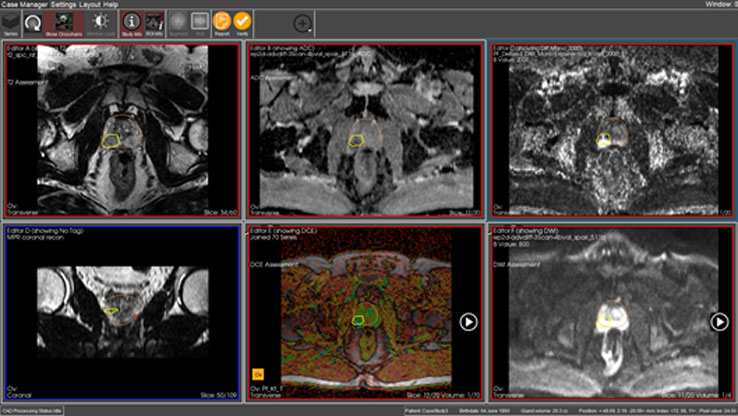Viewport: 738px width, 416px height.
Task: Click the DWI Assessment label
Action: [517, 264]
